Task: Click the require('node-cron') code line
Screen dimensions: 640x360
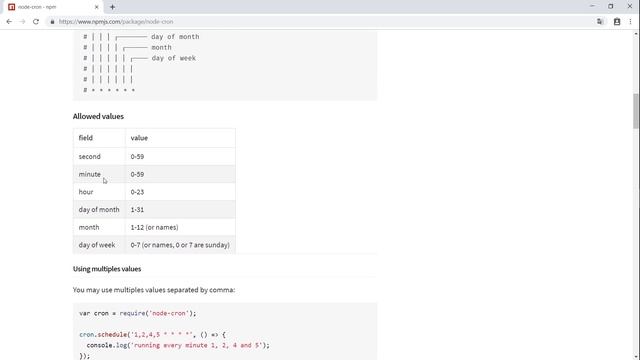Action: pyautogui.click(x=138, y=313)
